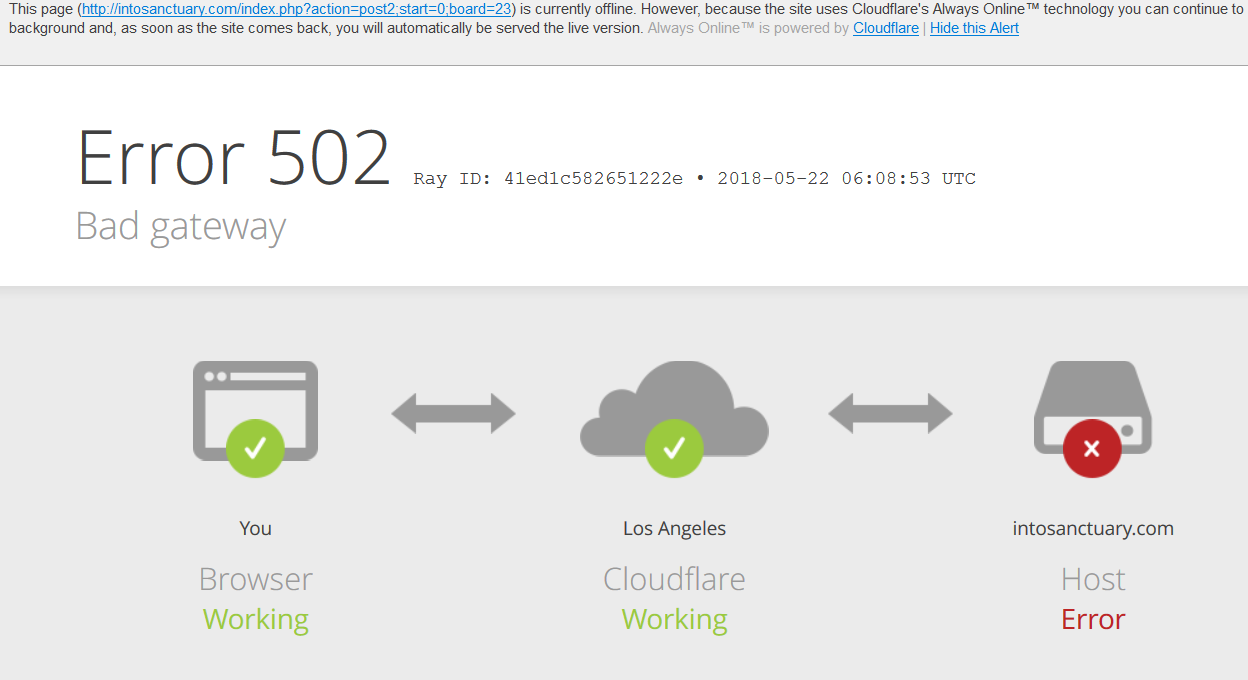Click the red Host "Error" status

(x=1093, y=620)
